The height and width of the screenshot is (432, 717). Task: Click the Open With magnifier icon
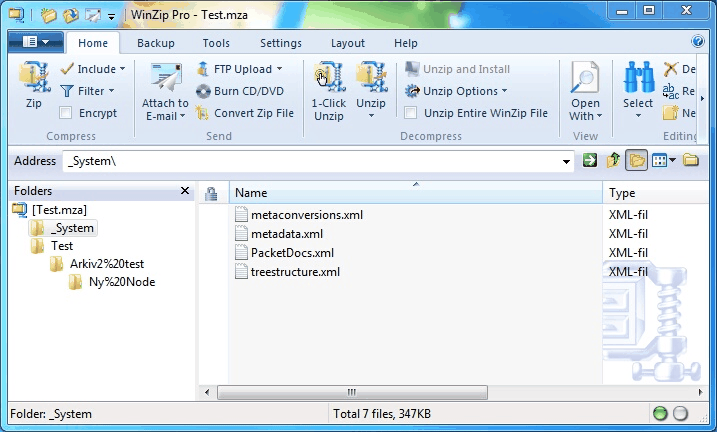(x=585, y=78)
